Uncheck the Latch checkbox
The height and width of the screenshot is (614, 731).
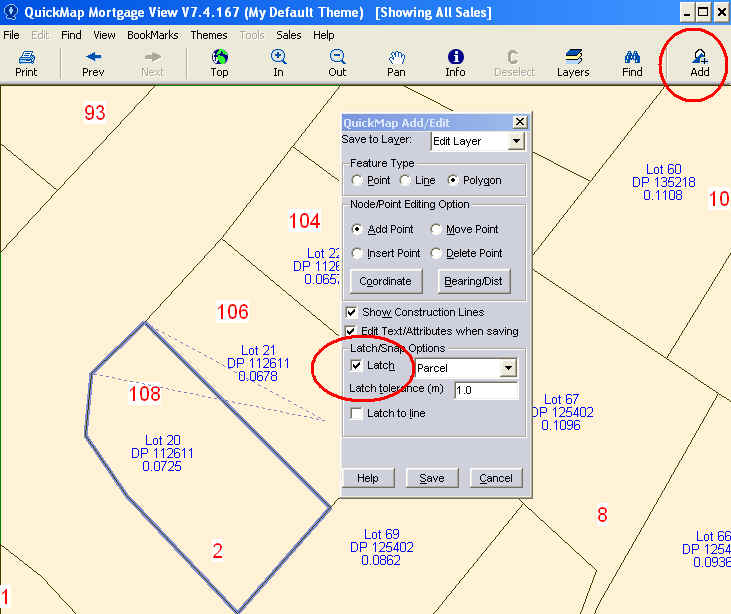point(357,366)
